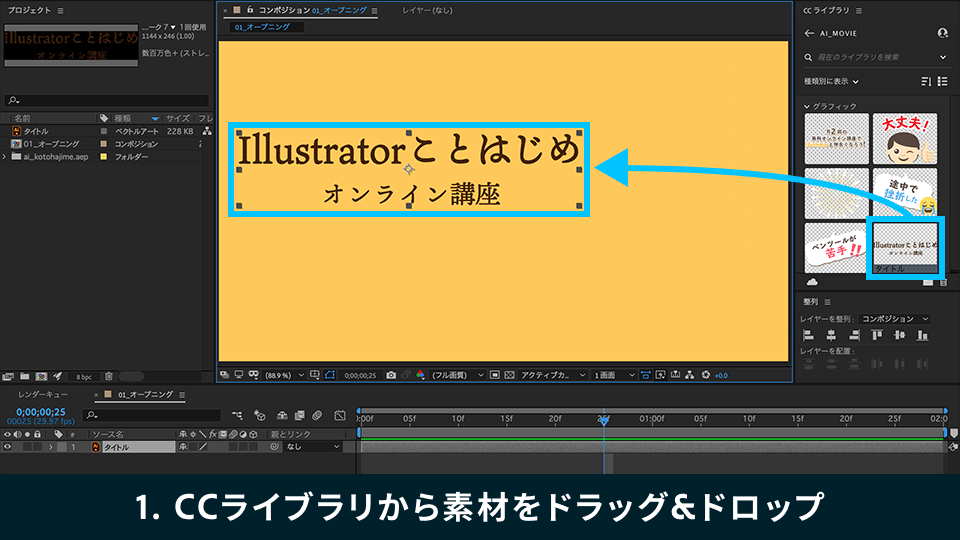Go back from AI_MOVIE library
This screenshot has width=960, height=540.
click(x=809, y=33)
